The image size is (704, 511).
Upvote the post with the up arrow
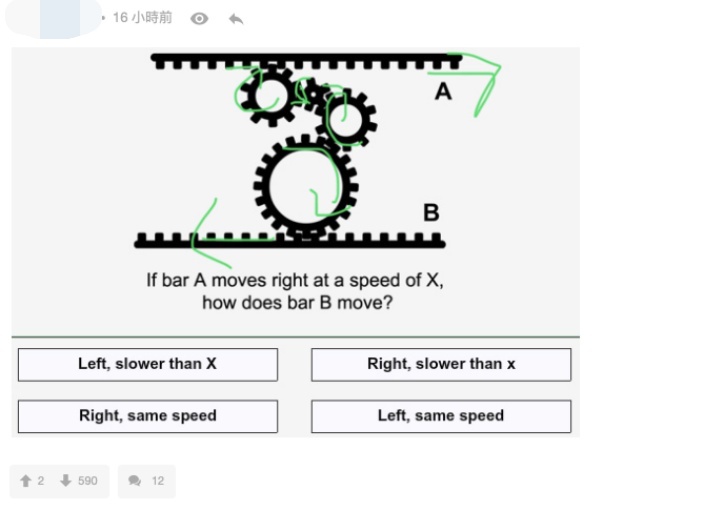pos(26,481)
